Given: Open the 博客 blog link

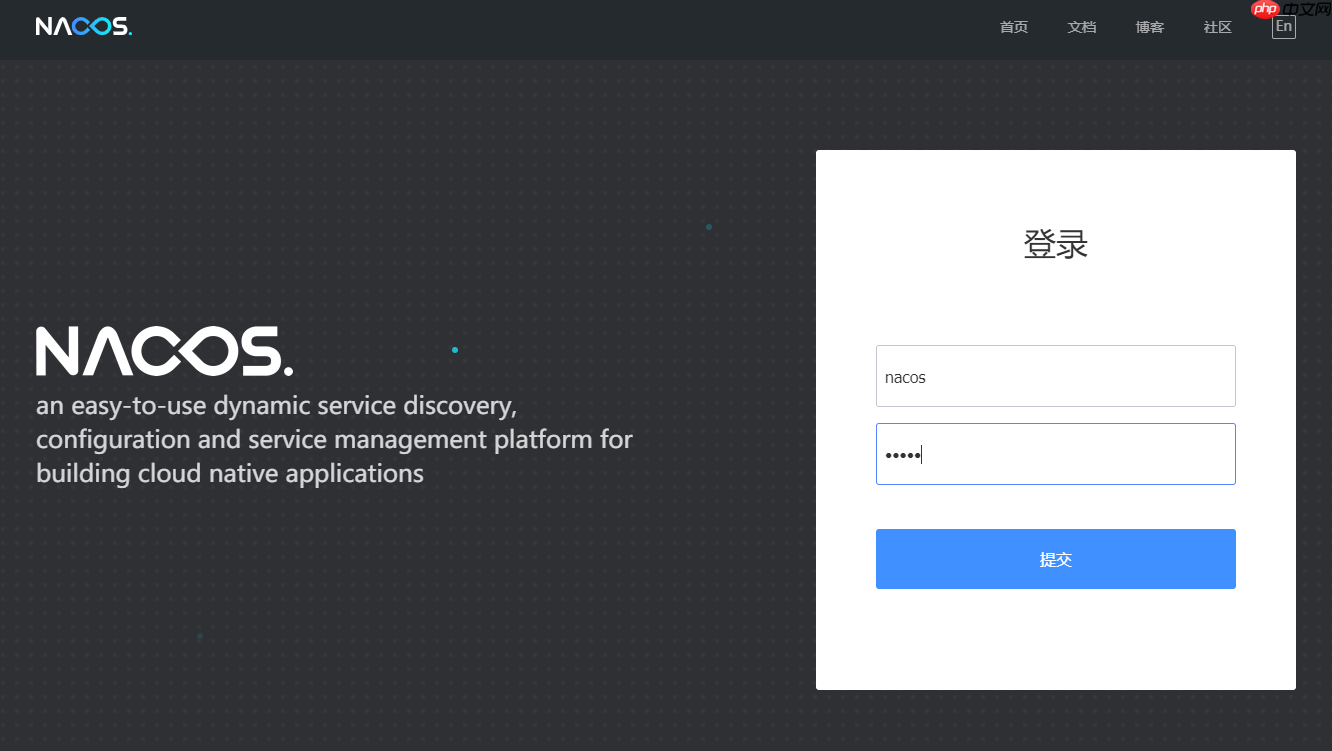Looking at the screenshot, I should pos(1150,27).
